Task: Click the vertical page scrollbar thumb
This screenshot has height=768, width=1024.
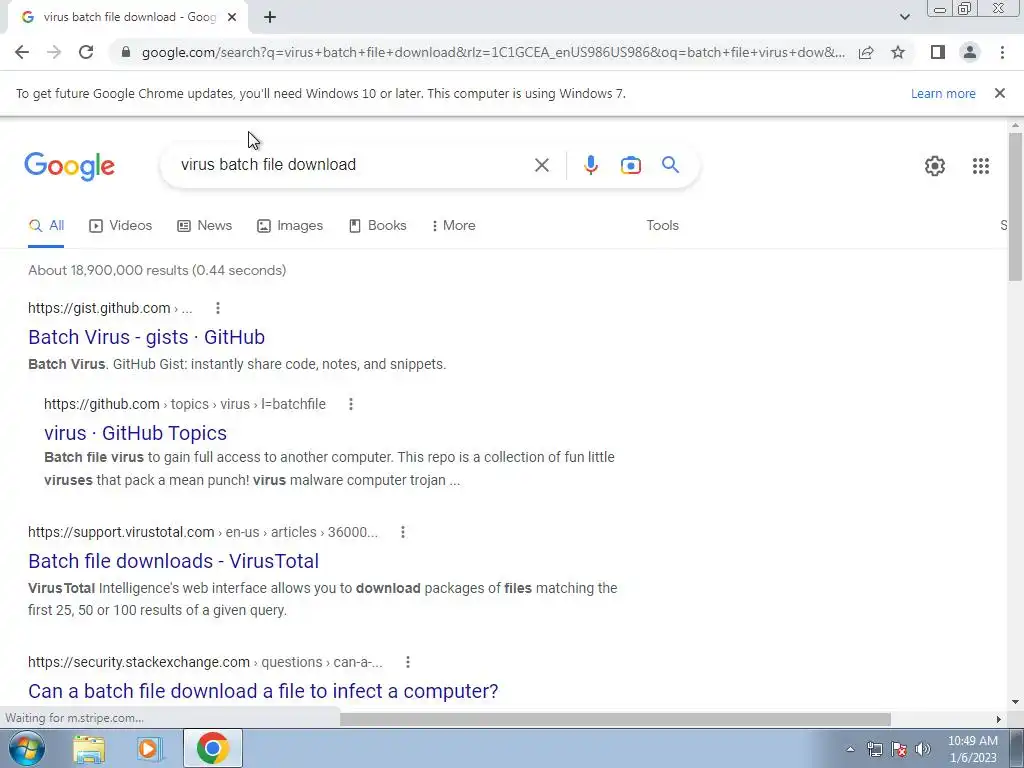Action: pyautogui.click(x=1015, y=206)
